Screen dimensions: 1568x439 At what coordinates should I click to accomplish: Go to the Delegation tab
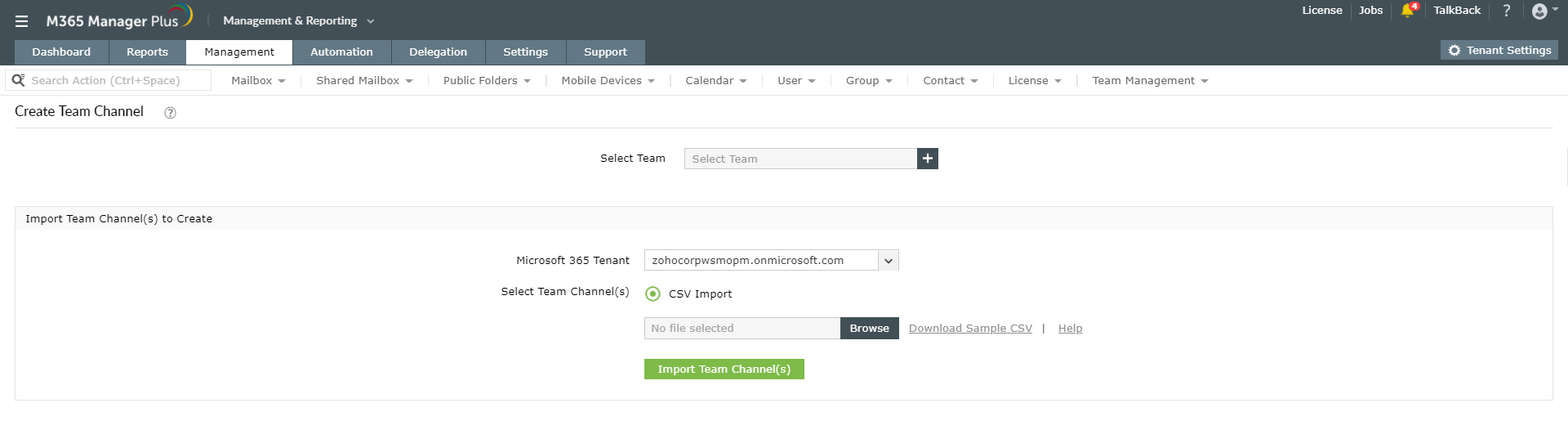pos(438,52)
